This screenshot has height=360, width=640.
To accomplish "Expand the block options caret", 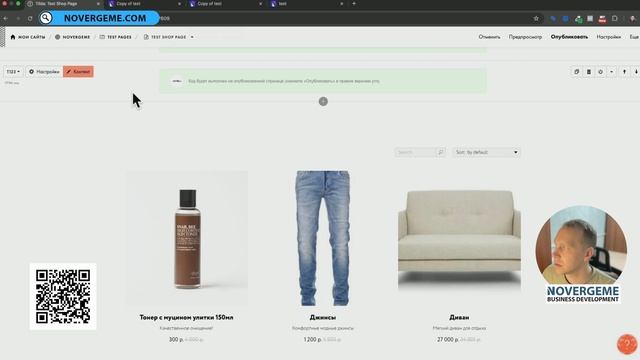I will point(611,72).
